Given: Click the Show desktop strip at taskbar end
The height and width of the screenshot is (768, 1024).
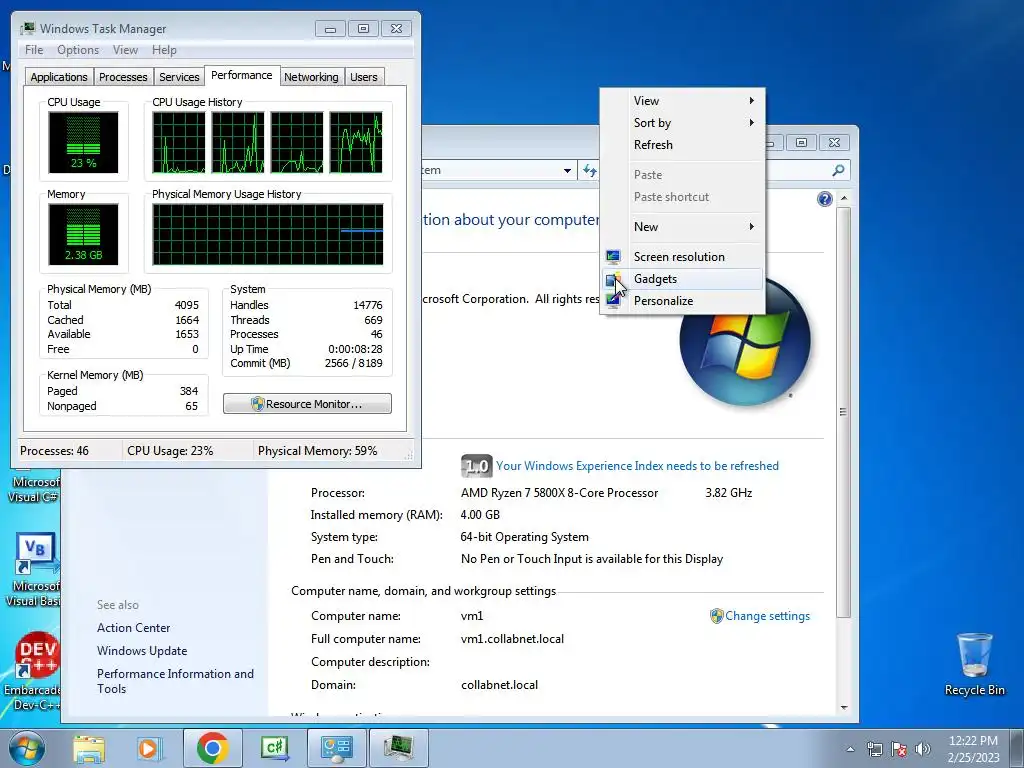Looking at the screenshot, I should click(1018, 748).
